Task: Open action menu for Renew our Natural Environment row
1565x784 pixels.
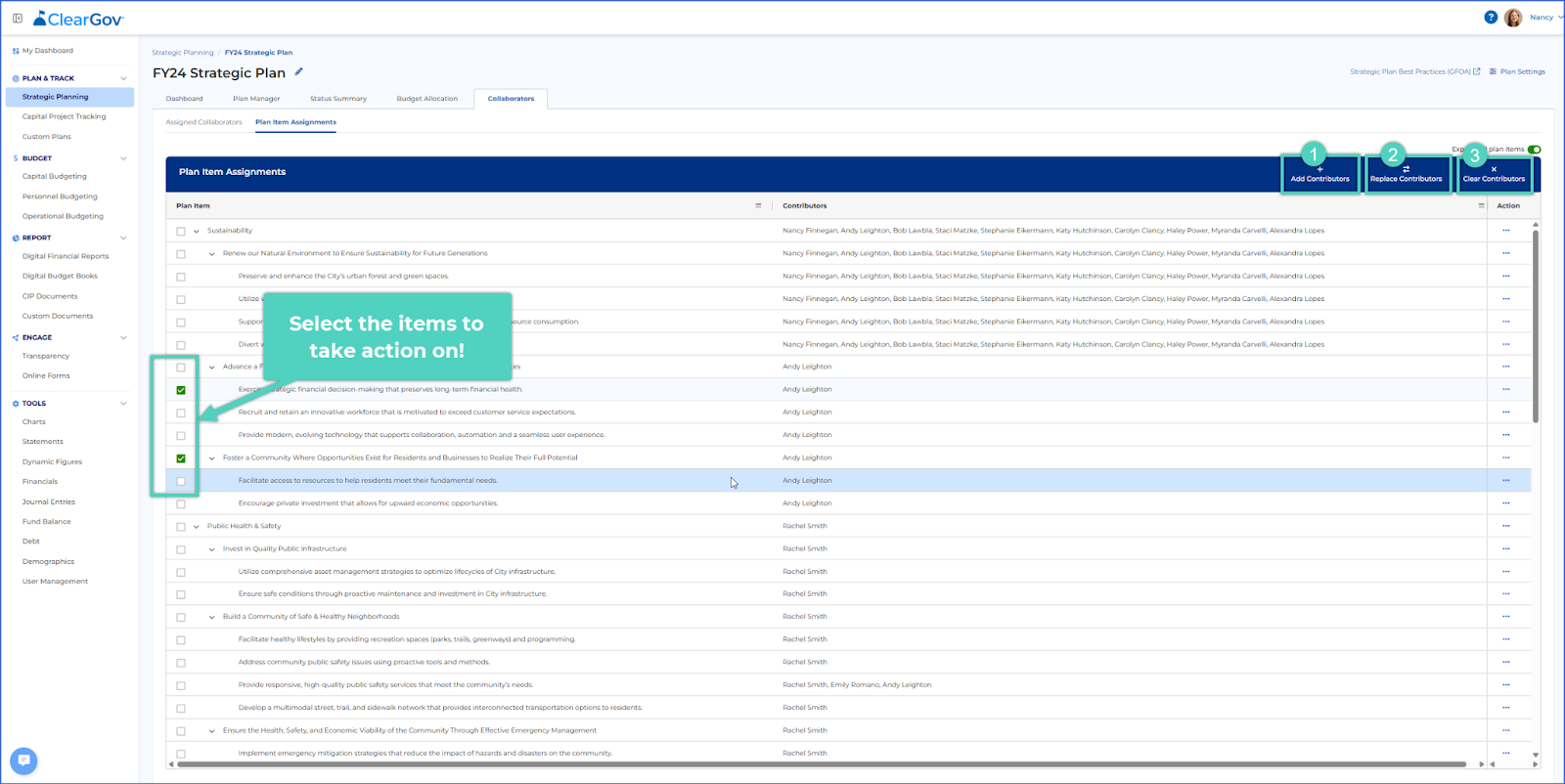Action: coord(1506,253)
